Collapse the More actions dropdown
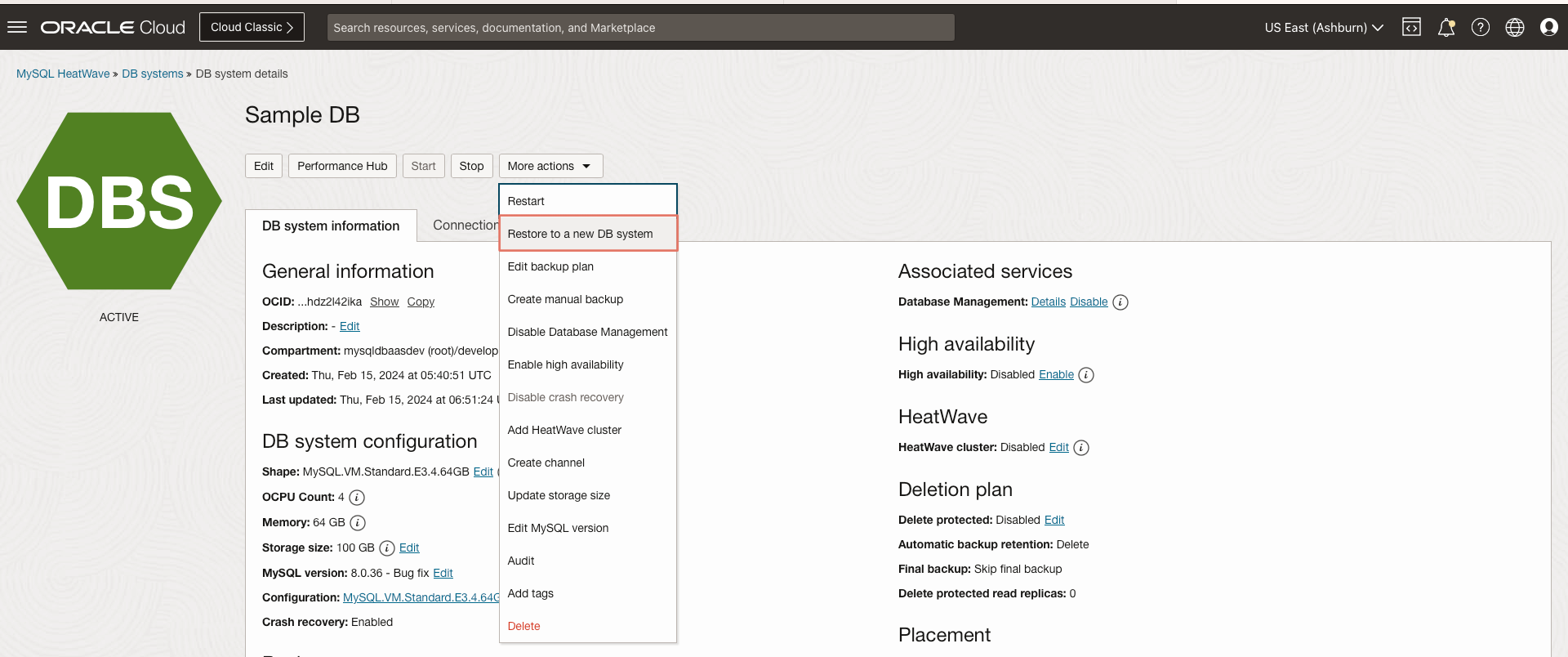 pyautogui.click(x=550, y=166)
